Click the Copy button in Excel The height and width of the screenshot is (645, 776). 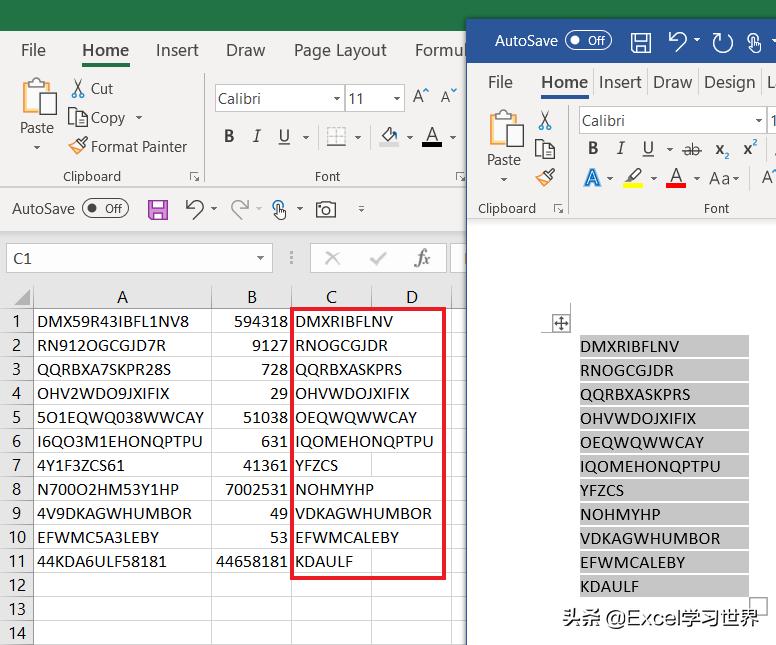pos(98,117)
